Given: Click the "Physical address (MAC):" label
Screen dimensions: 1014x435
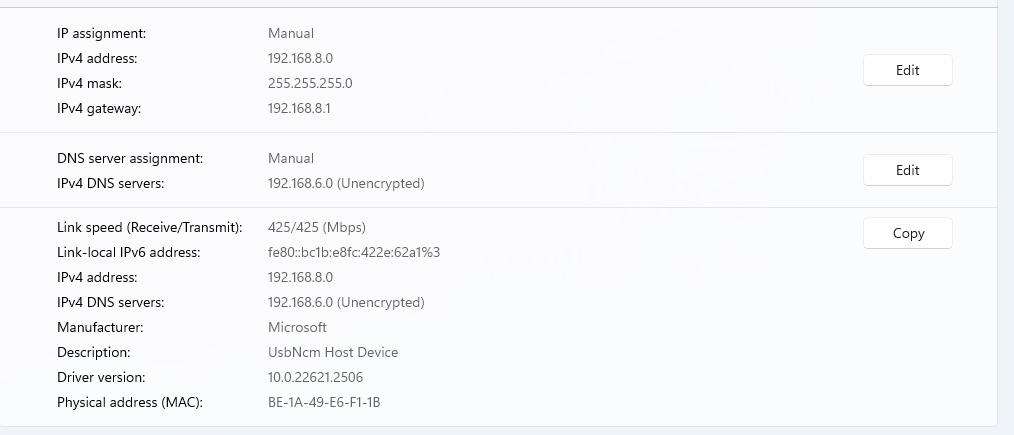Looking at the screenshot, I should click(x=130, y=402).
